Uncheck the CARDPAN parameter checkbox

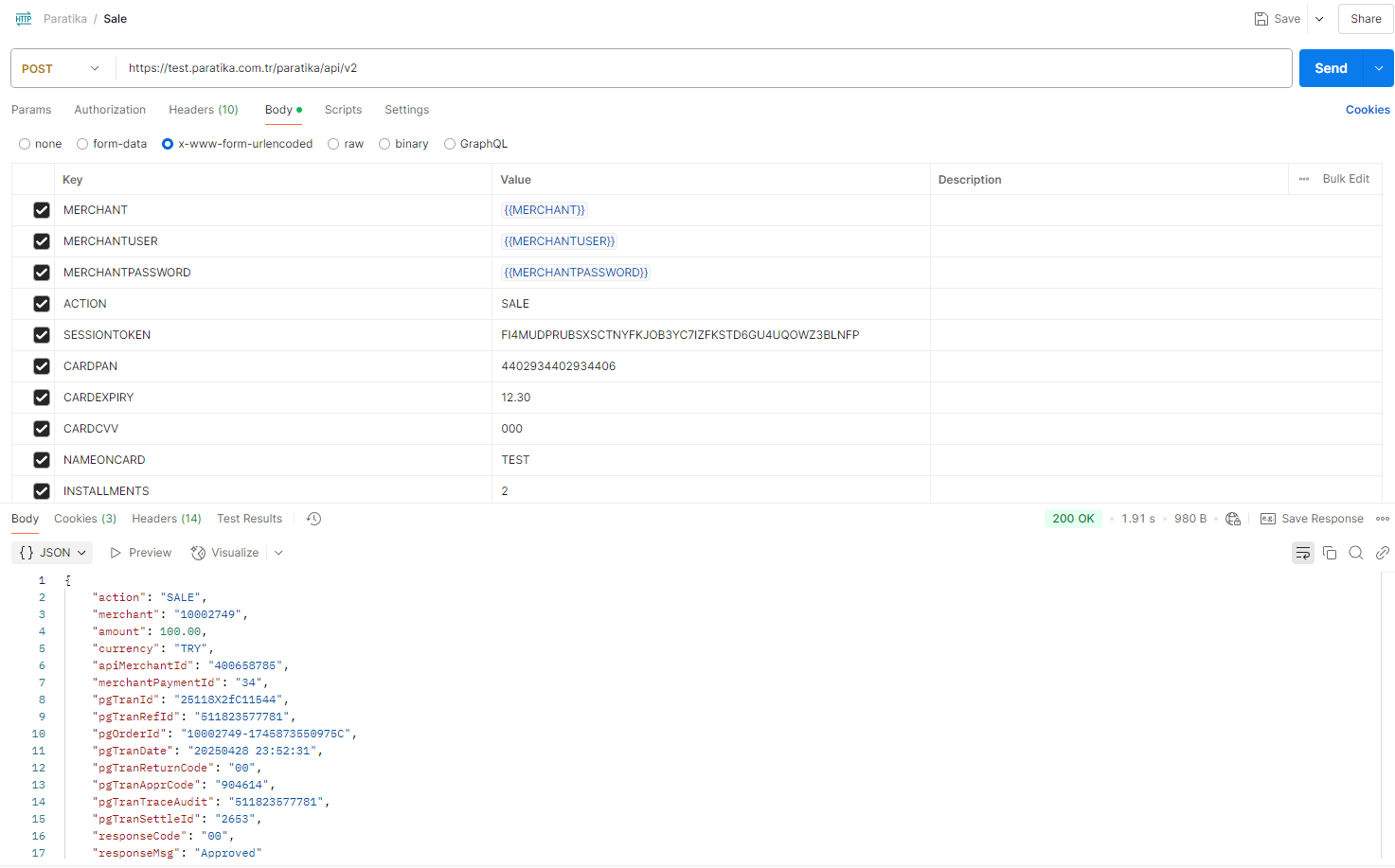pos(42,366)
